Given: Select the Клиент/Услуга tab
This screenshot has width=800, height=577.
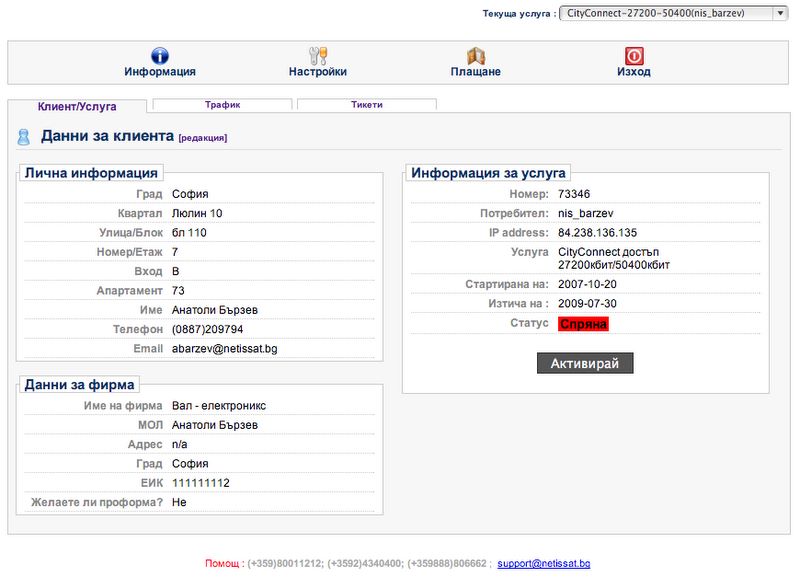Looking at the screenshot, I should click(77, 105).
